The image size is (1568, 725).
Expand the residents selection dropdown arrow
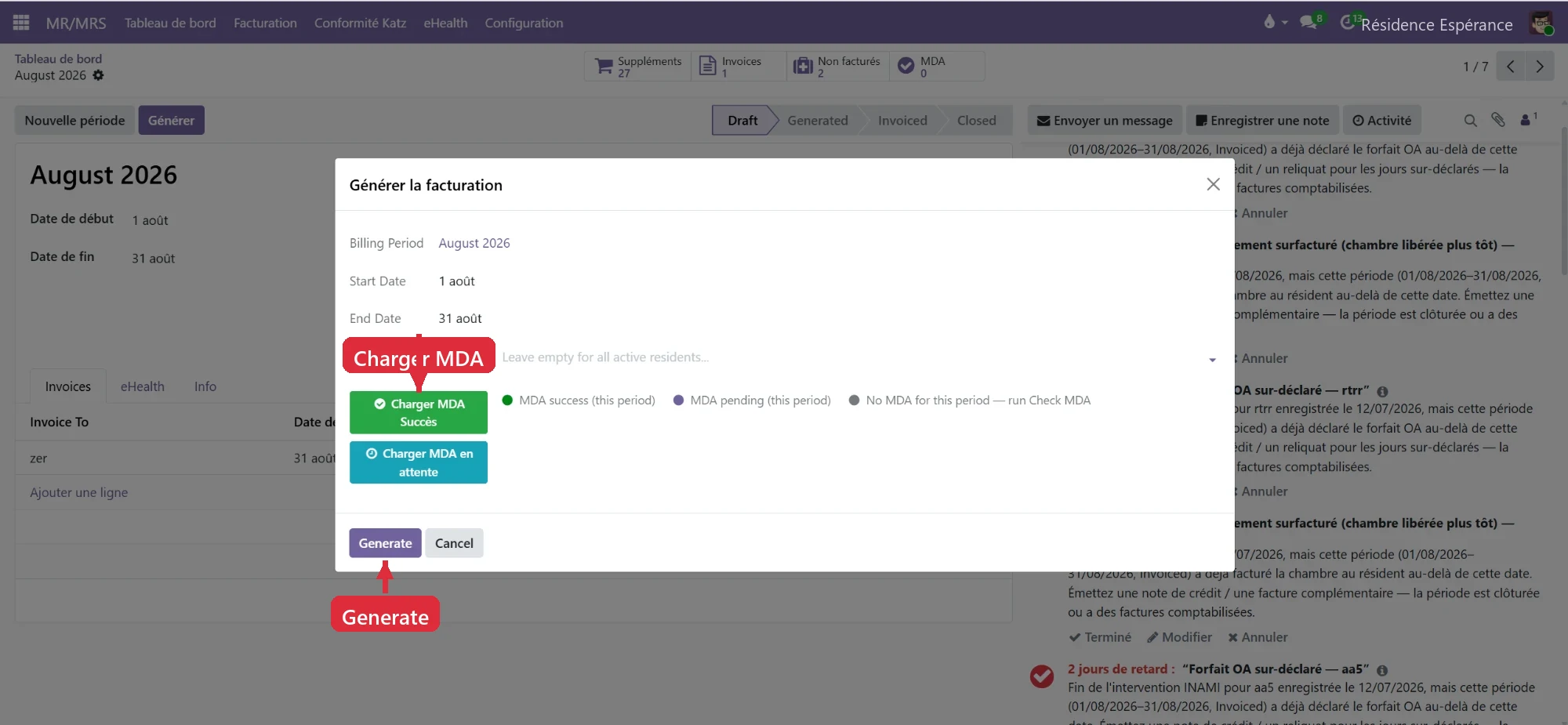click(1212, 360)
